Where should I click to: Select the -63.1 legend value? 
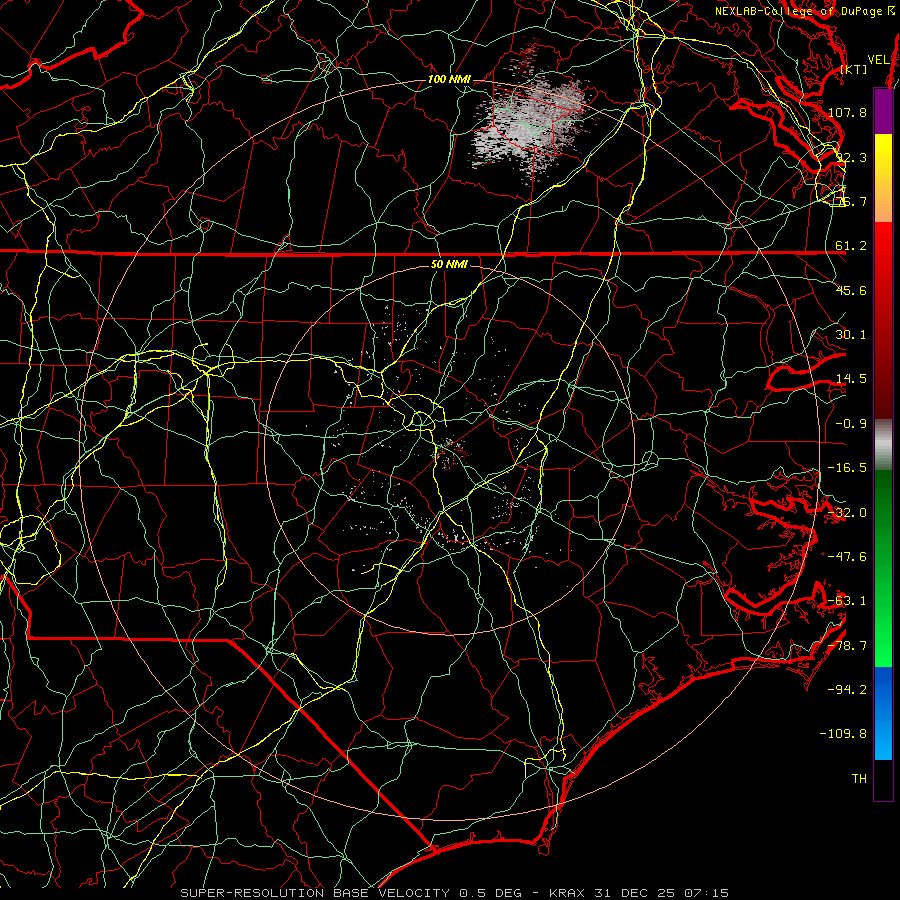tap(847, 601)
